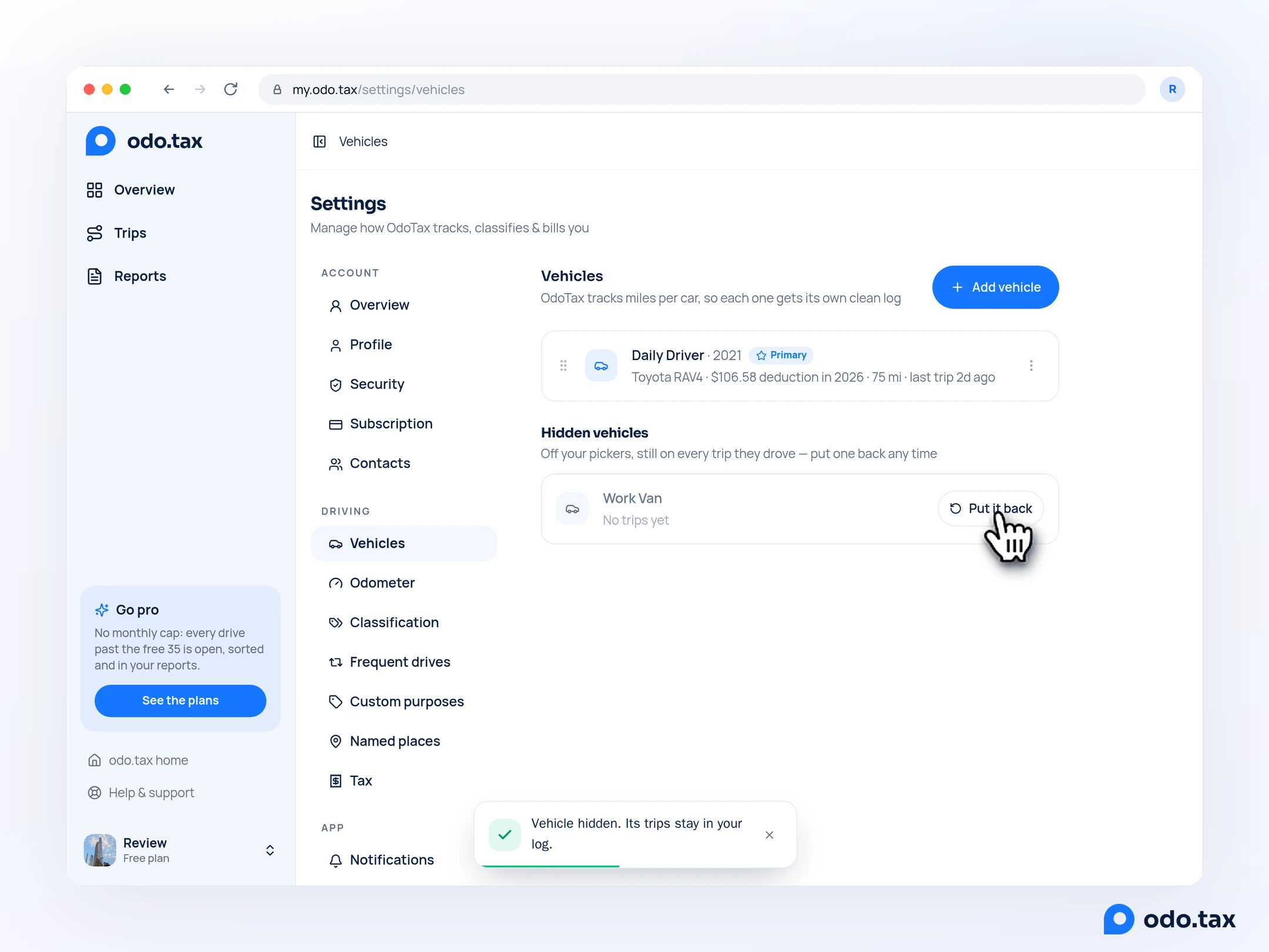Open Notifications settings
Image resolution: width=1269 pixels, height=952 pixels.
click(x=404, y=860)
